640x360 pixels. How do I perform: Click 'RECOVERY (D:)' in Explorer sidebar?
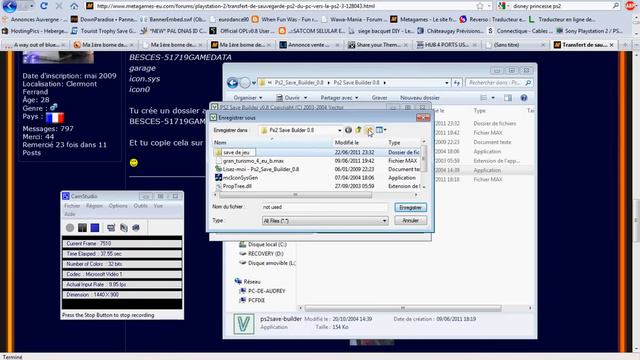coord(266,253)
